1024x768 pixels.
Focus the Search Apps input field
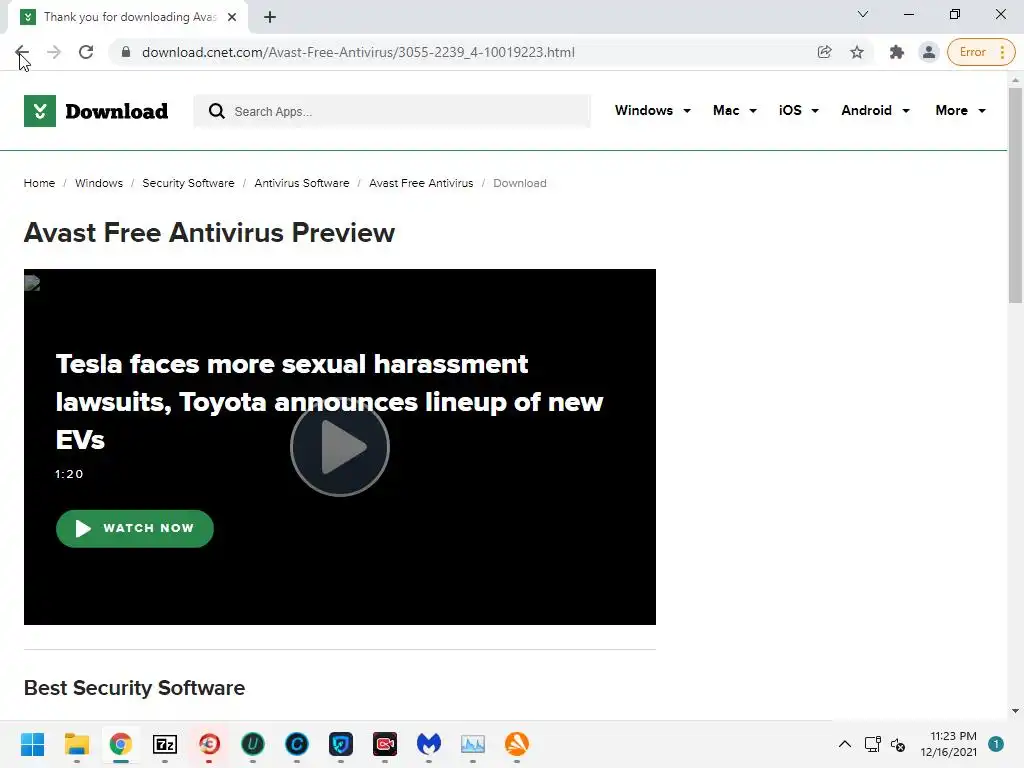(392, 111)
